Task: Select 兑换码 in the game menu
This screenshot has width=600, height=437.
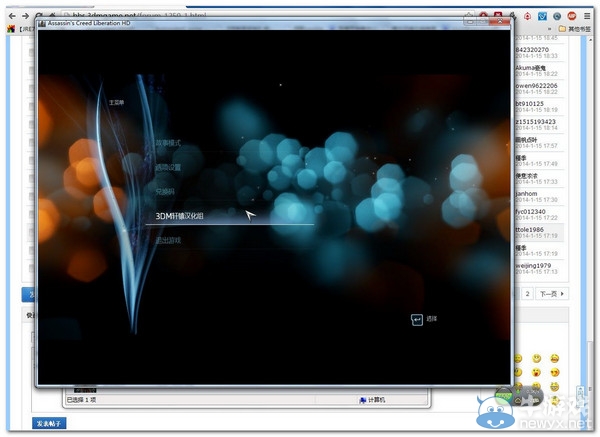Action: point(165,191)
